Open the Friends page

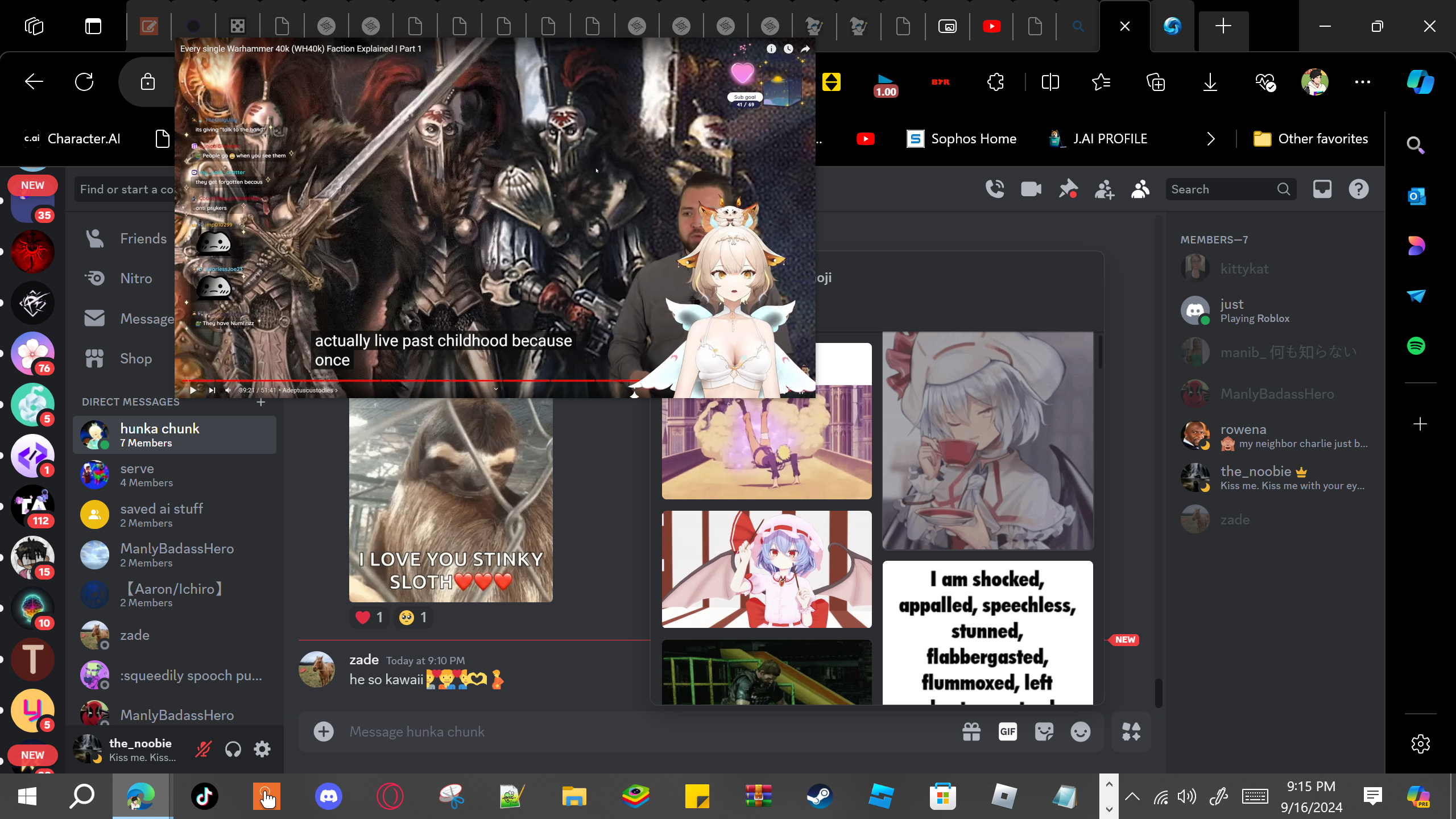coord(126,238)
